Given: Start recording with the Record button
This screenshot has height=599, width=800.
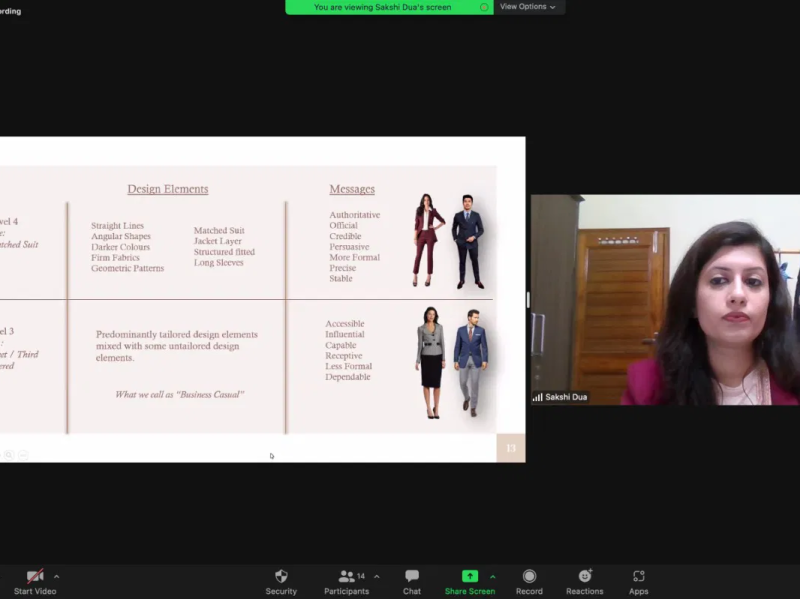Looking at the screenshot, I should pyautogui.click(x=529, y=582).
